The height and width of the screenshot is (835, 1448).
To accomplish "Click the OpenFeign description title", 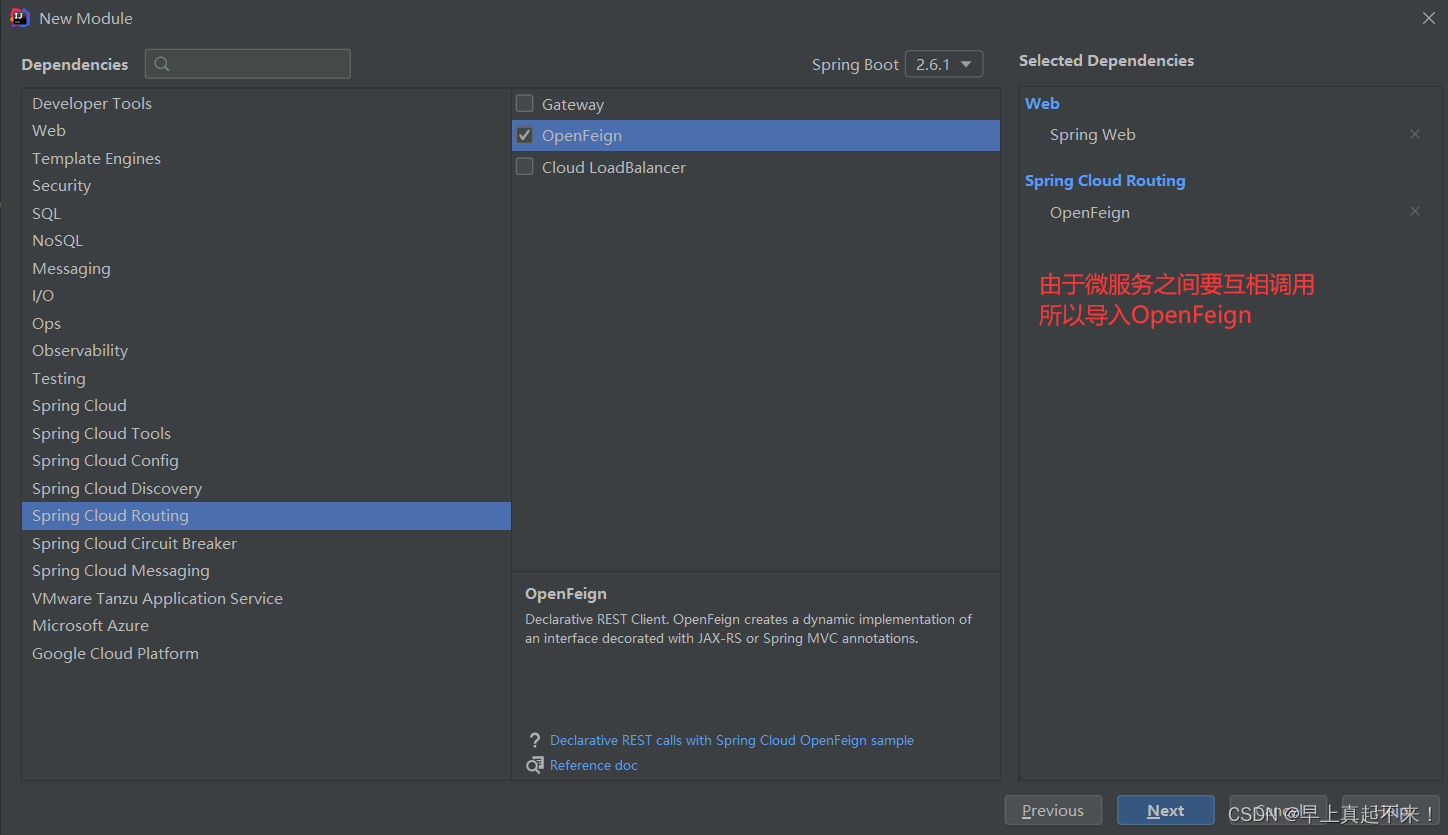I will [566, 594].
